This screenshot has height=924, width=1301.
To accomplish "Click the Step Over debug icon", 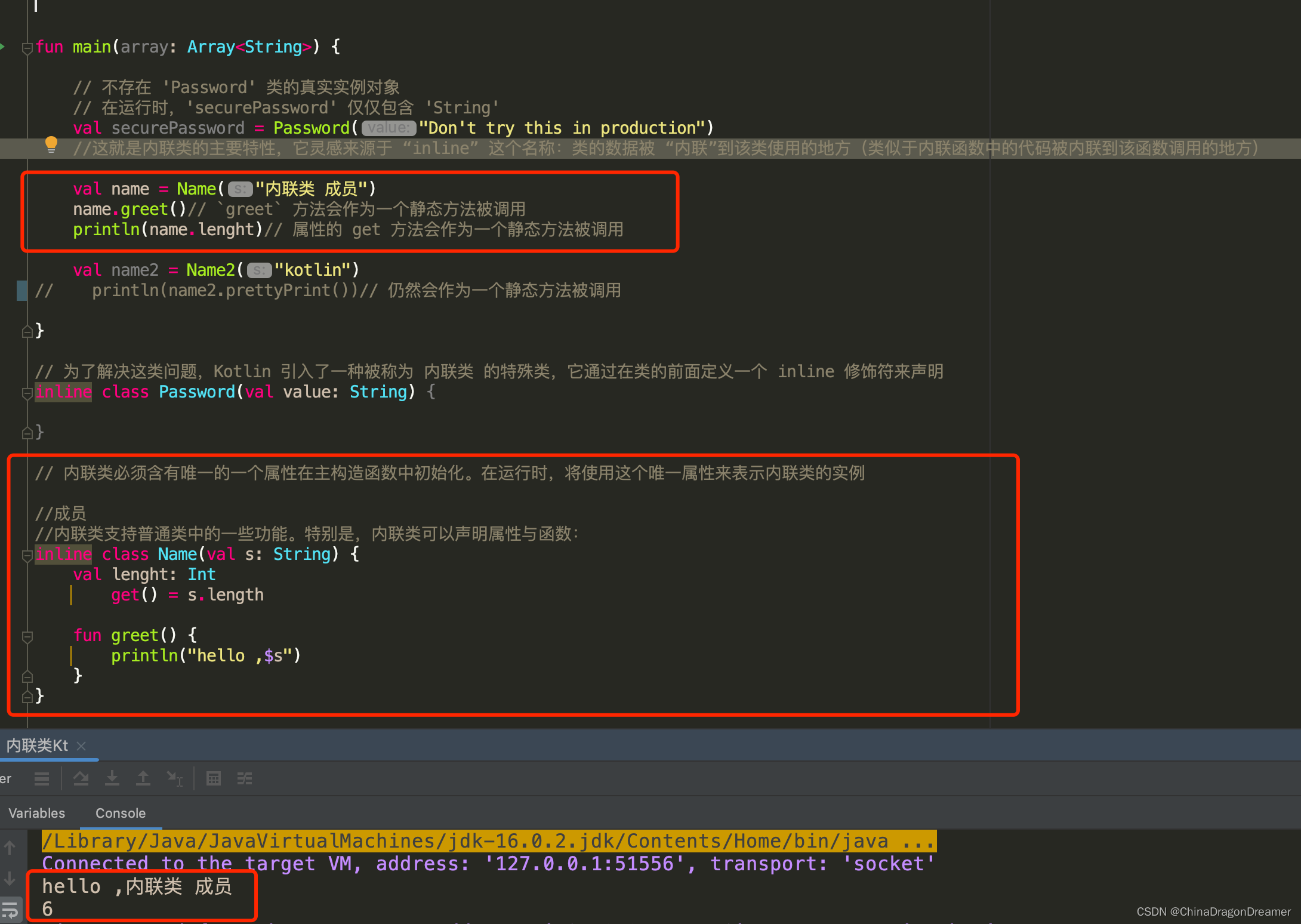I will [x=81, y=778].
